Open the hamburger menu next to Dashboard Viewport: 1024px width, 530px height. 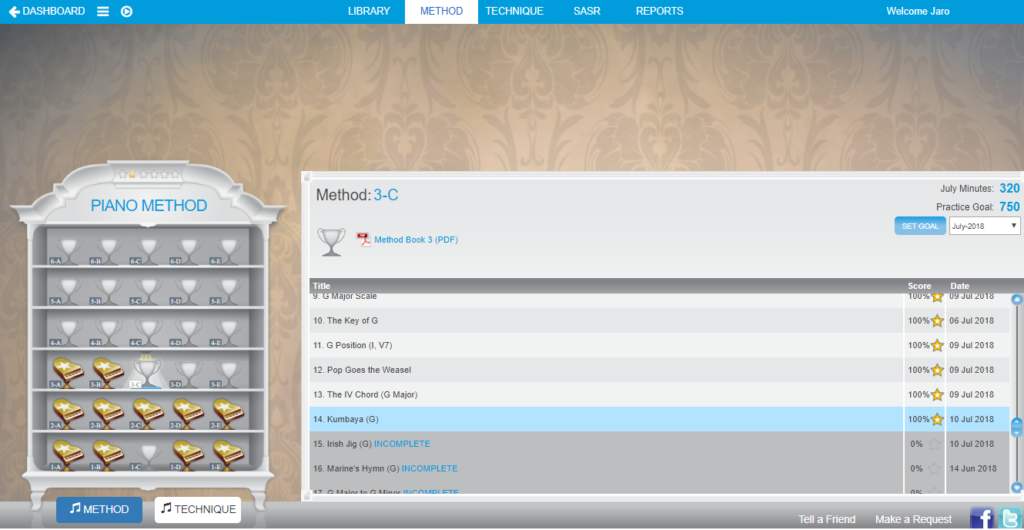coord(103,12)
